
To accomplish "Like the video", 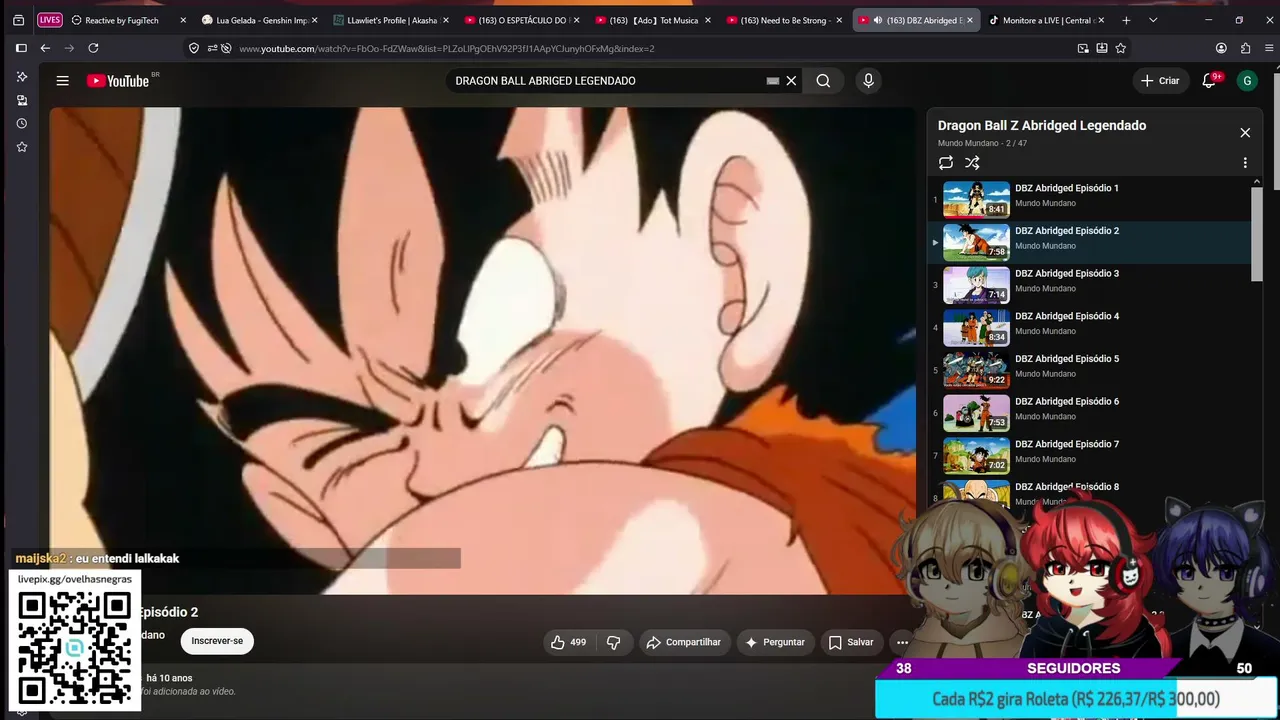I will click(x=568, y=642).
